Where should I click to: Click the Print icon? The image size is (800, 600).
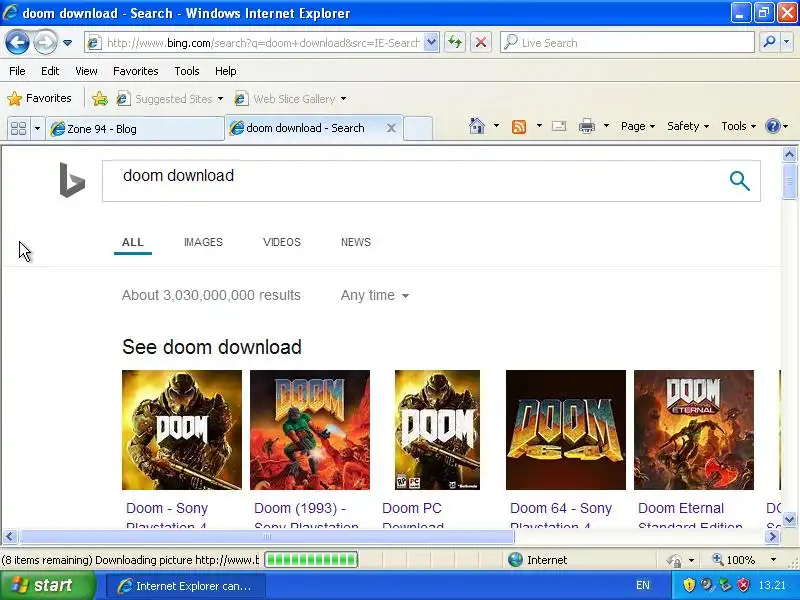(587, 126)
